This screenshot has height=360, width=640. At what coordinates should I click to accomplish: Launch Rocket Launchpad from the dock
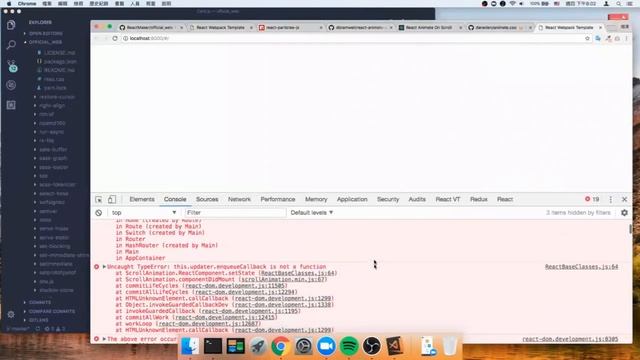pyautogui.click(x=258, y=346)
